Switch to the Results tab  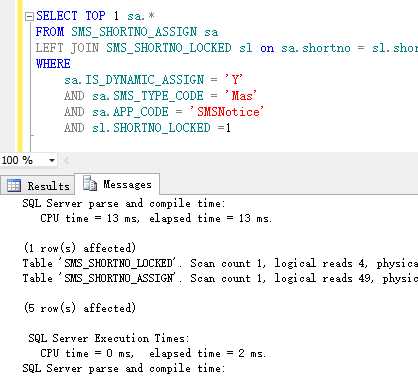(37, 185)
